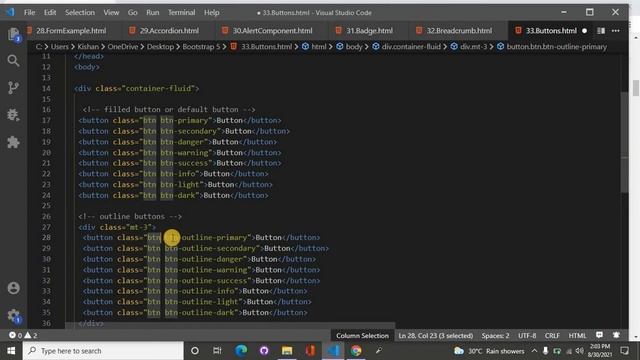Switch to 30.AlertComponent.html tab

click(272, 31)
